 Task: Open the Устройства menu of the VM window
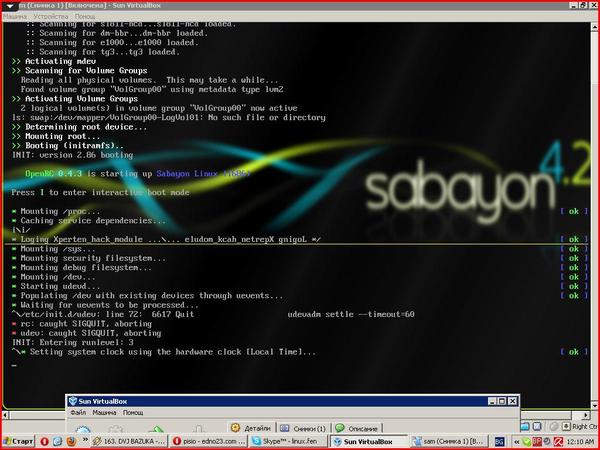[x=51, y=17]
